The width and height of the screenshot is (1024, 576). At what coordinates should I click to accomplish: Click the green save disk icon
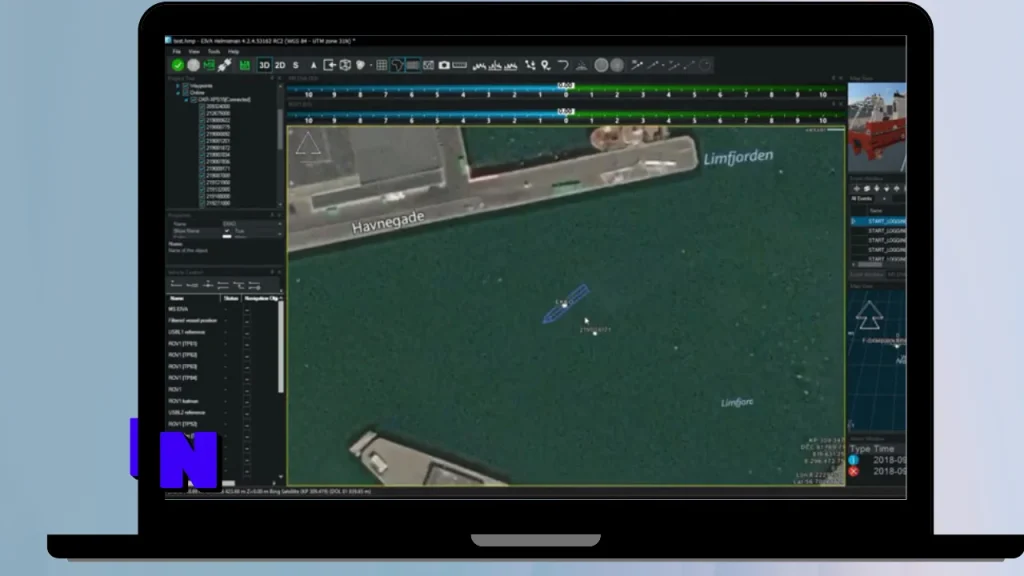245,65
